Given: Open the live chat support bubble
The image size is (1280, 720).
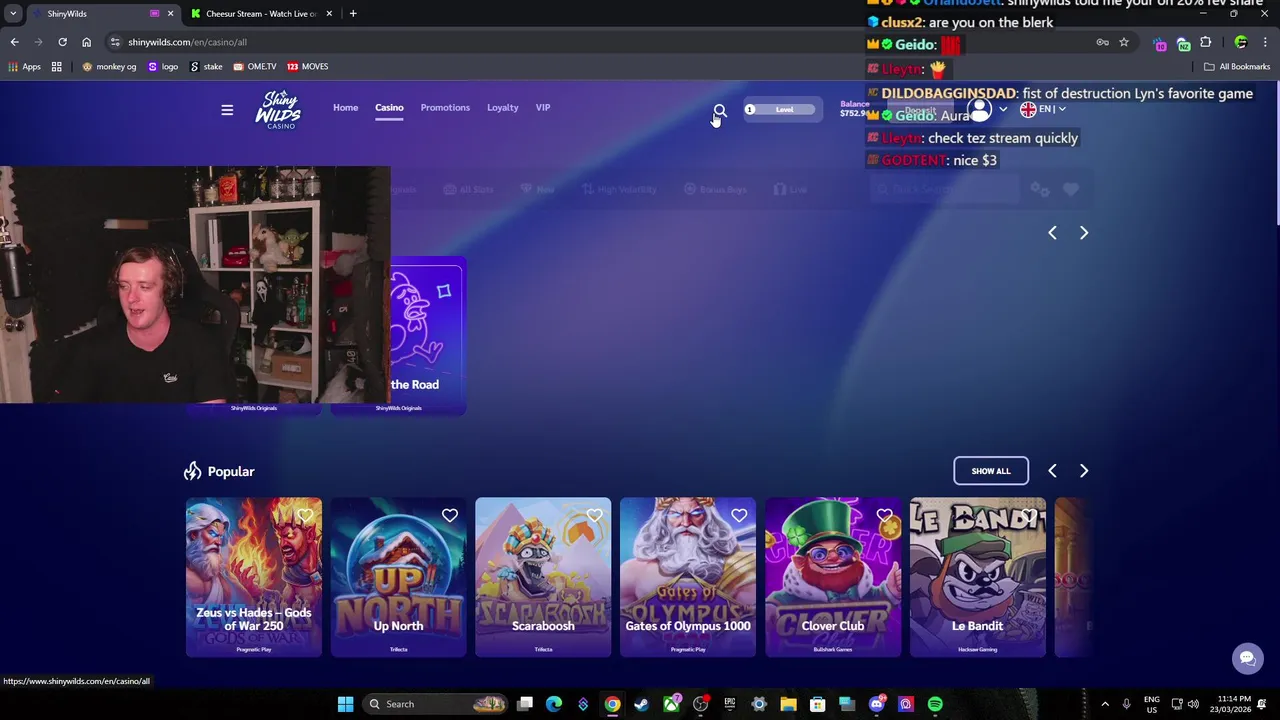Looking at the screenshot, I should [1247, 658].
